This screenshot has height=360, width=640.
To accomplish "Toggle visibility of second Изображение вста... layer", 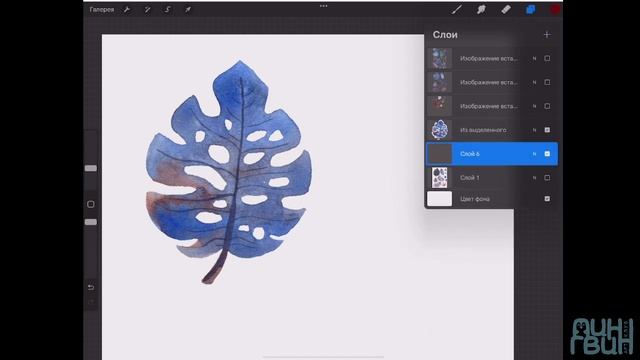I will pyautogui.click(x=547, y=82).
